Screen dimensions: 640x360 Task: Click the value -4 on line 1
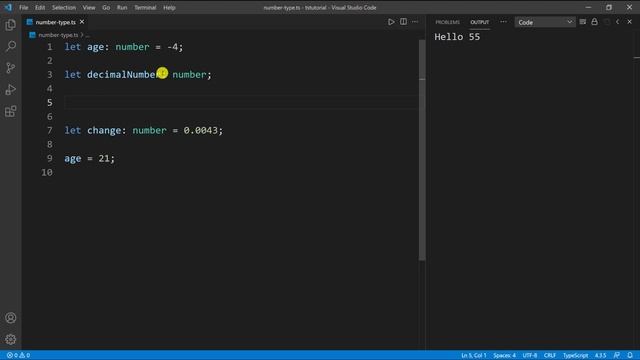pos(172,47)
